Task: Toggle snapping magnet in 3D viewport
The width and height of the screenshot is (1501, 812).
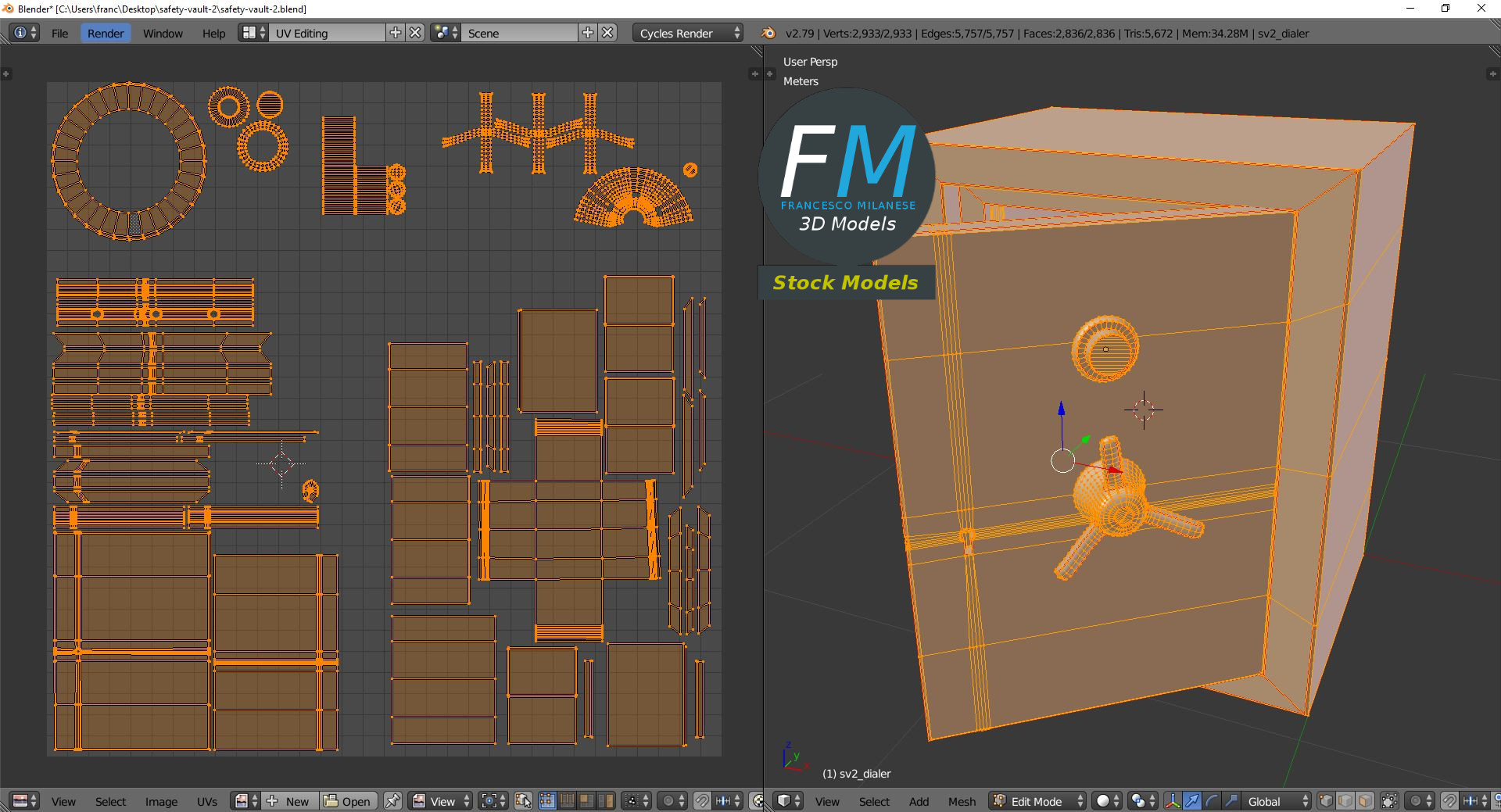Action: point(1449,801)
